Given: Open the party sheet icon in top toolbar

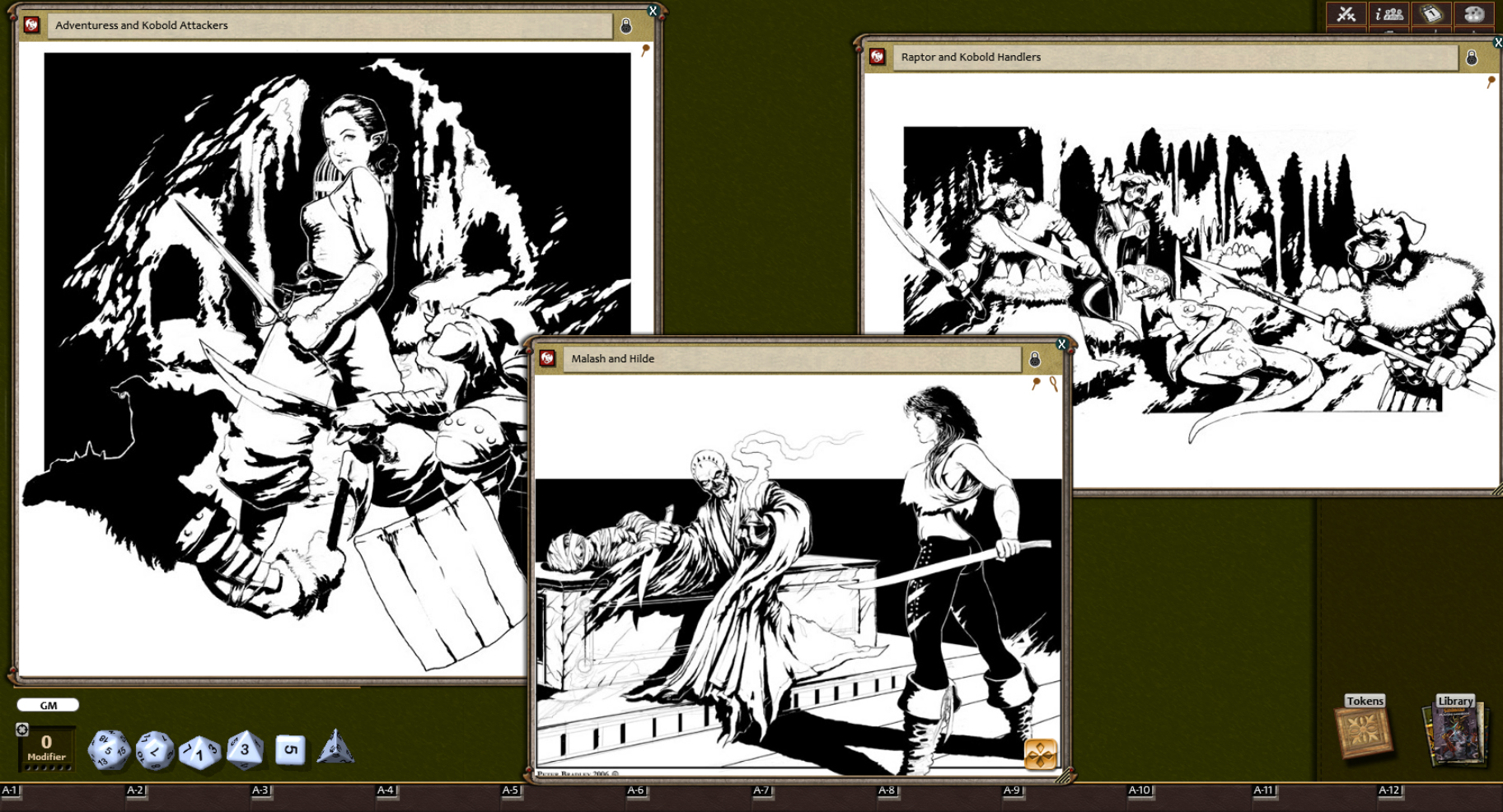Looking at the screenshot, I should point(1388,14).
